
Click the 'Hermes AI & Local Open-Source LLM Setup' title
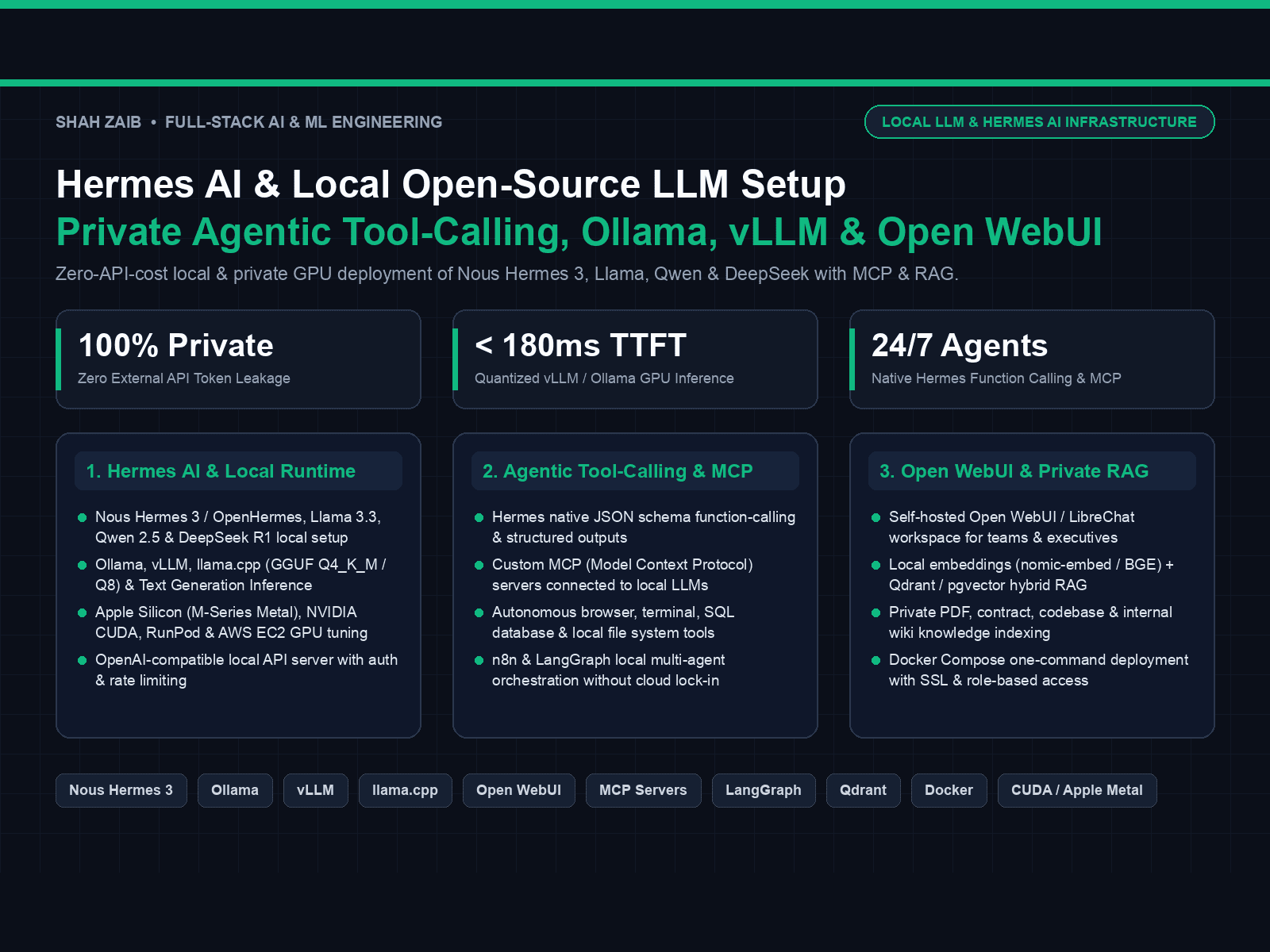(x=451, y=184)
